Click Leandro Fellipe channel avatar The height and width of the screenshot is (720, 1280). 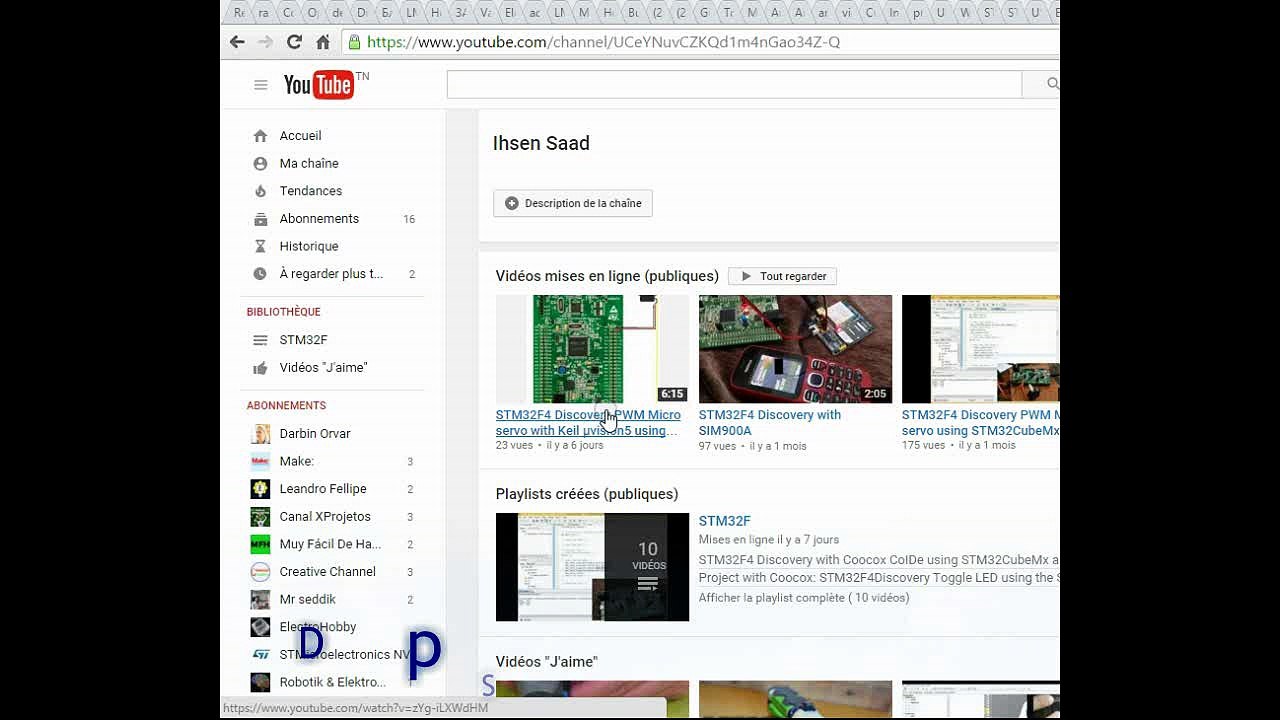tap(260, 489)
